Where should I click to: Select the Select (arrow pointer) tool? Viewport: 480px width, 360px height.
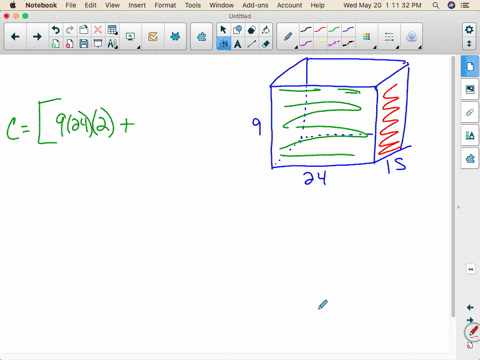point(223,30)
